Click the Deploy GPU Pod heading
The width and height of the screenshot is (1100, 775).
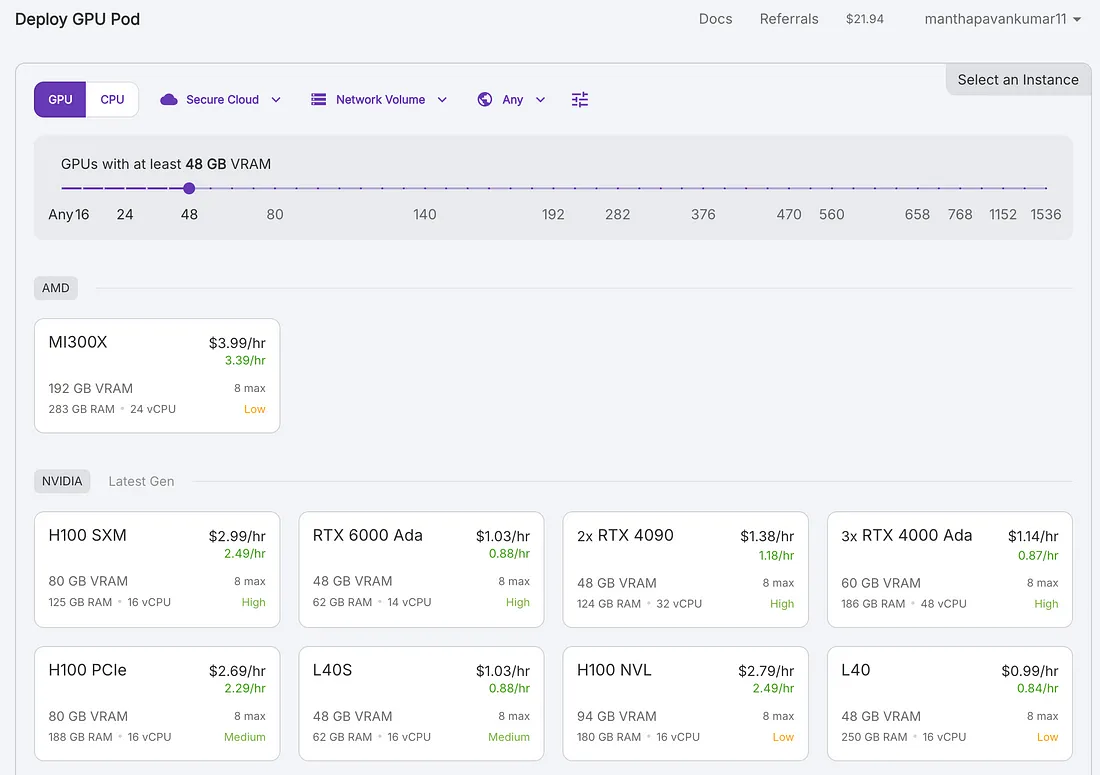[x=77, y=19]
